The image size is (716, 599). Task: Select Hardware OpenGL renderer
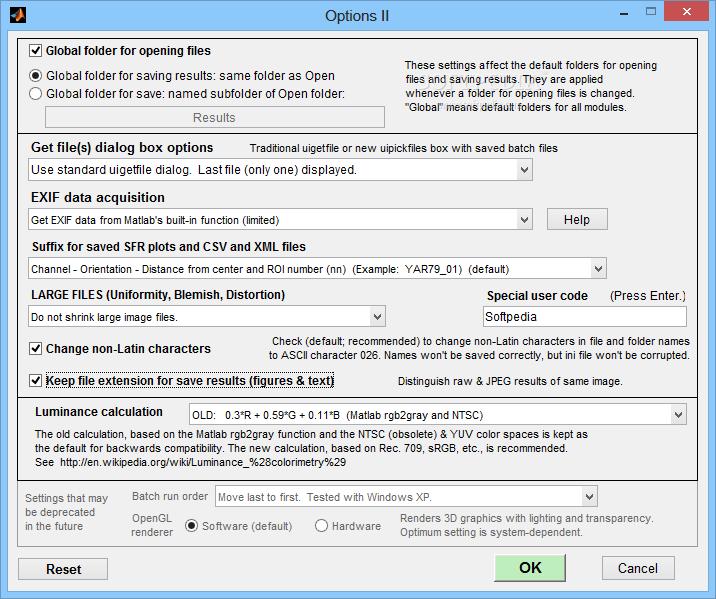(x=321, y=526)
